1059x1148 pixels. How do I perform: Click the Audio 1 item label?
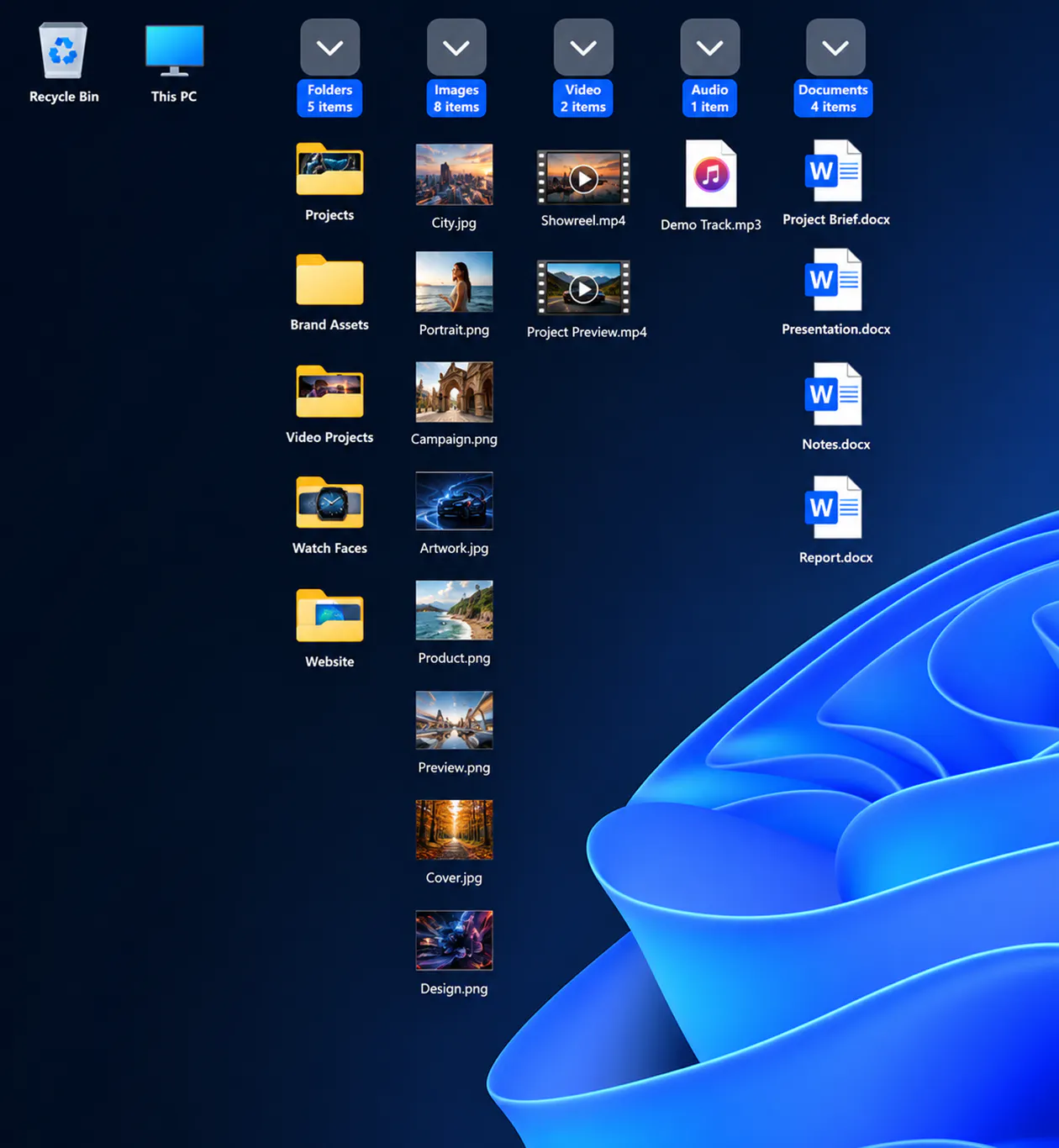click(710, 98)
